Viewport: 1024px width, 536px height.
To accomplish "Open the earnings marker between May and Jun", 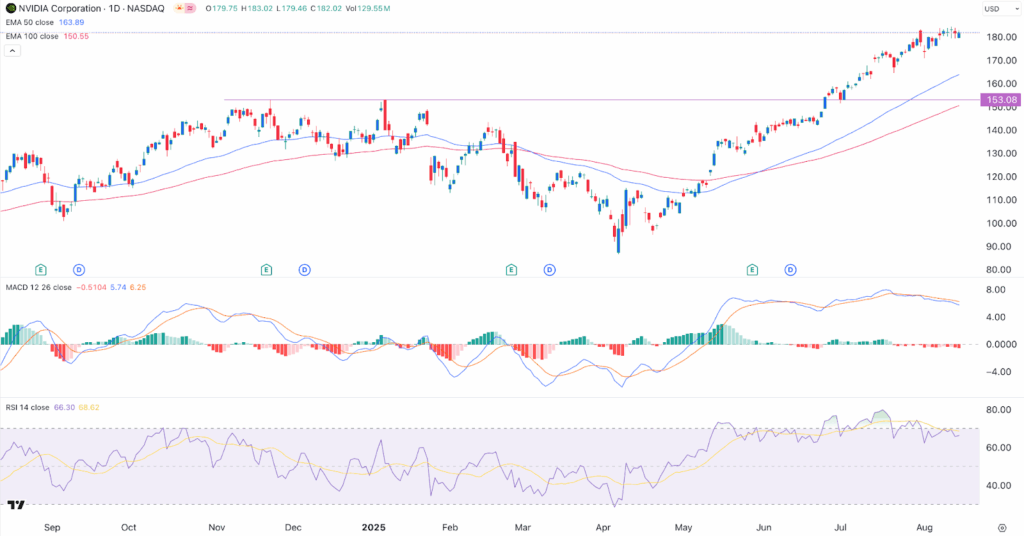I will click(752, 270).
